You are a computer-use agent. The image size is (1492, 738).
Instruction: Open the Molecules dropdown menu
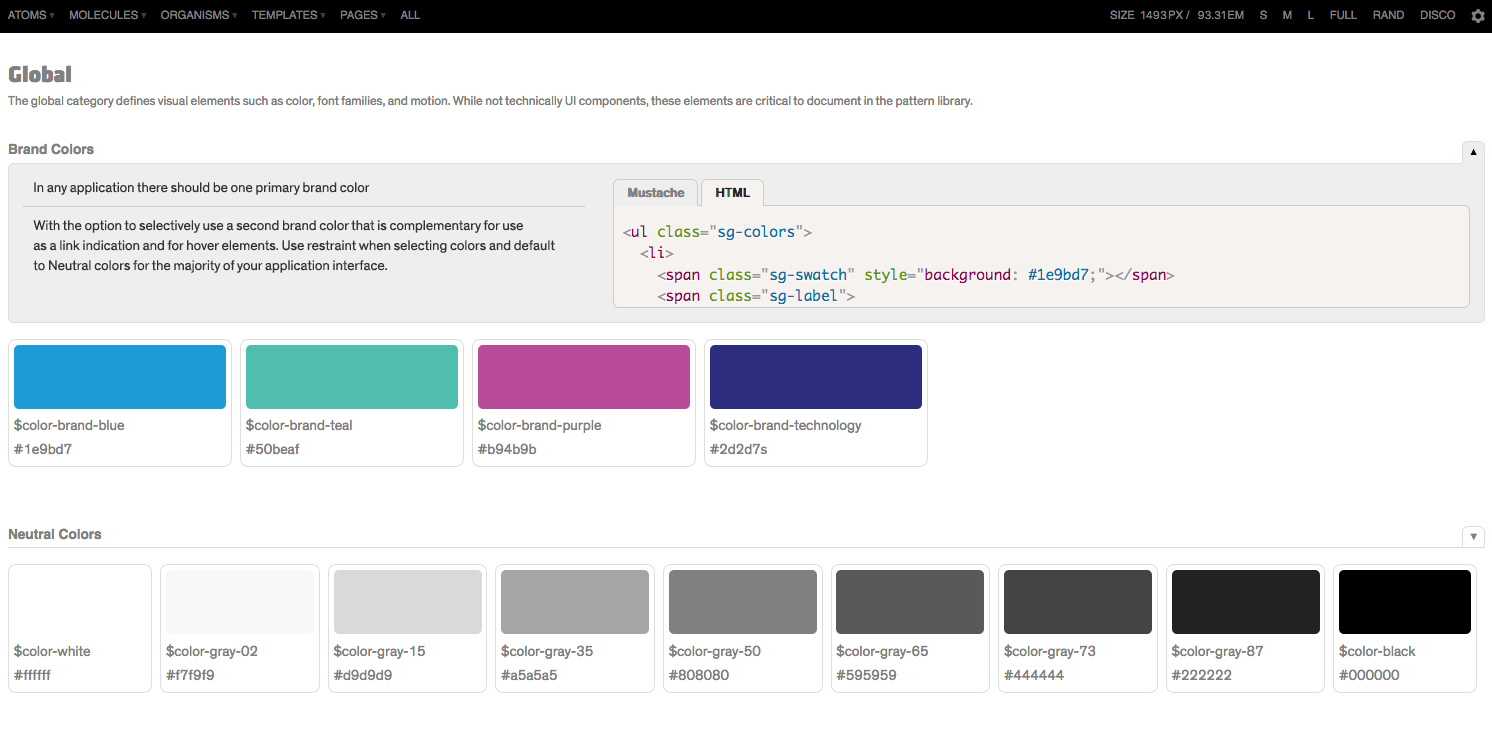pyautogui.click(x=108, y=15)
